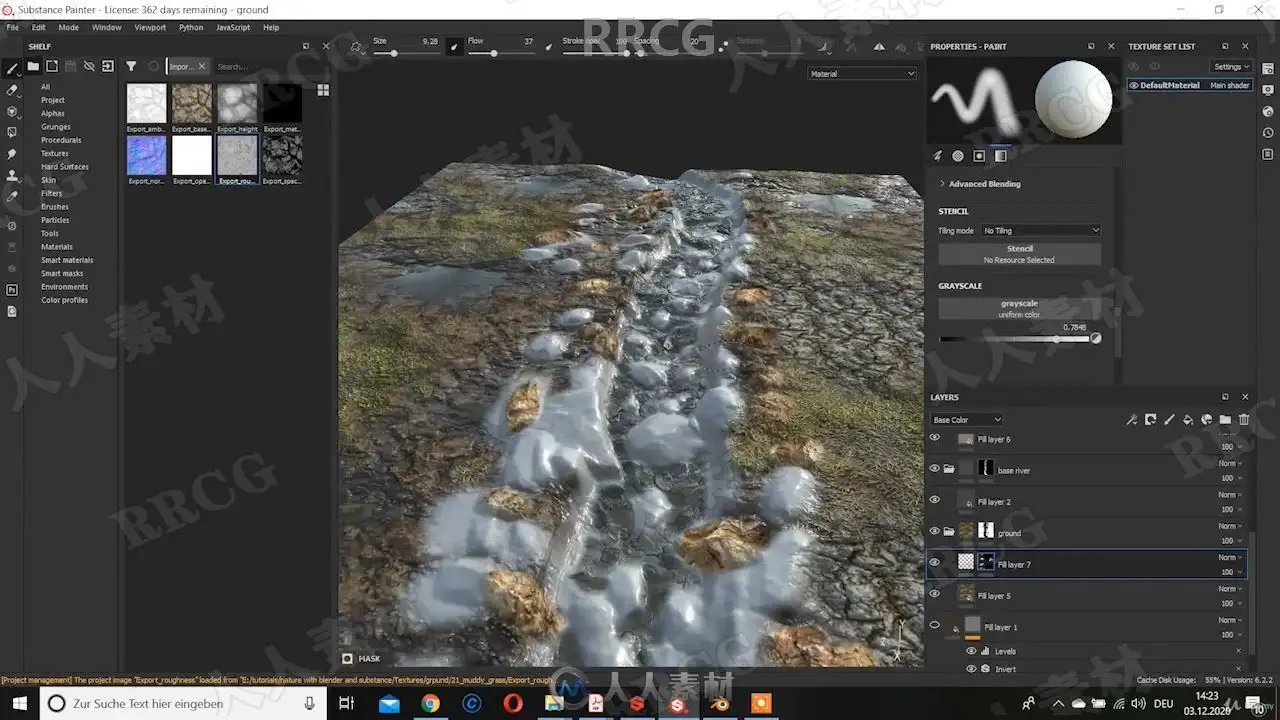Add a smart material in Layers toolbar
Image resolution: width=1280 pixels, height=720 pixels.
1207,420
